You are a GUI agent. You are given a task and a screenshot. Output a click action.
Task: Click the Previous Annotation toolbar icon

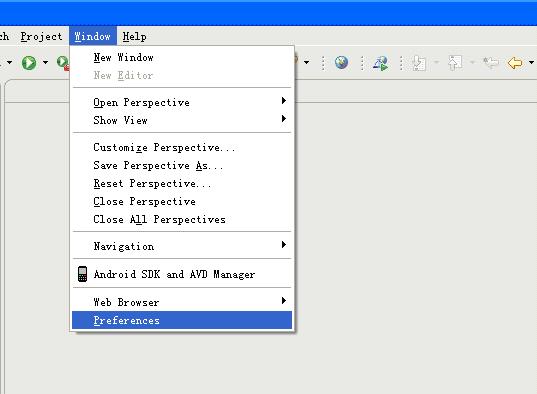[x=454, y=63]
